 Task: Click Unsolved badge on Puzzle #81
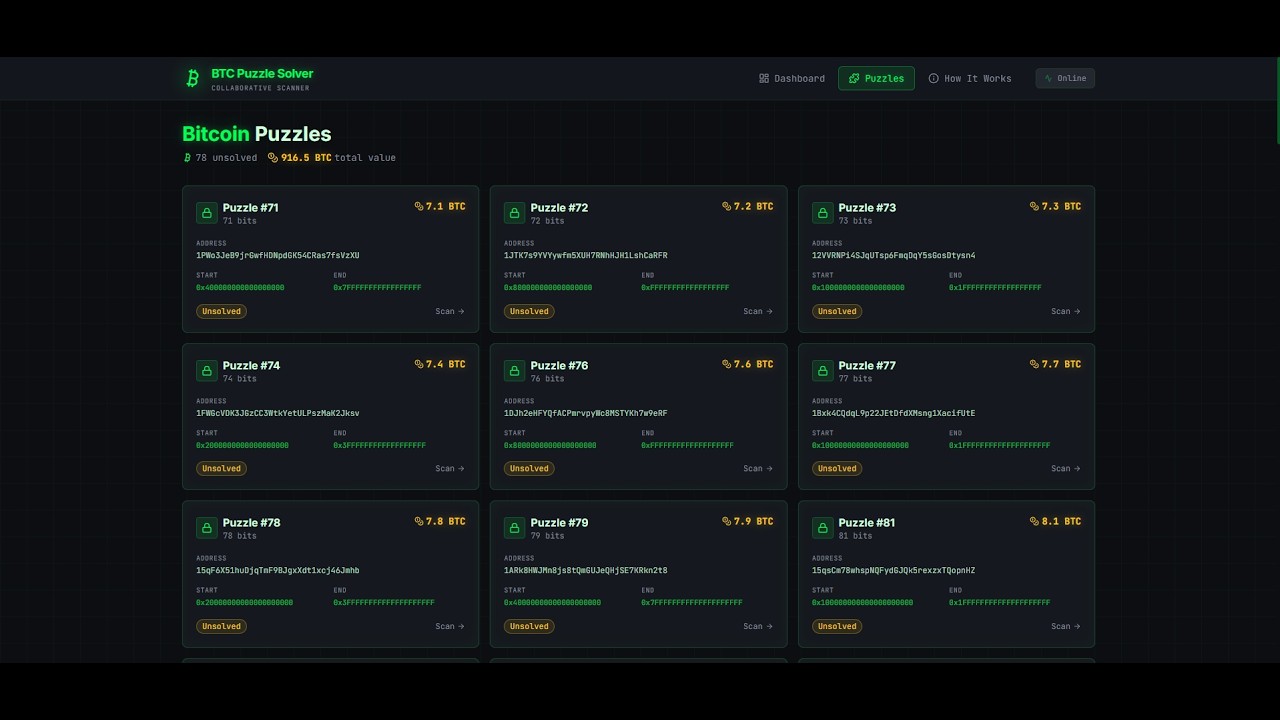tap(837, 626)
